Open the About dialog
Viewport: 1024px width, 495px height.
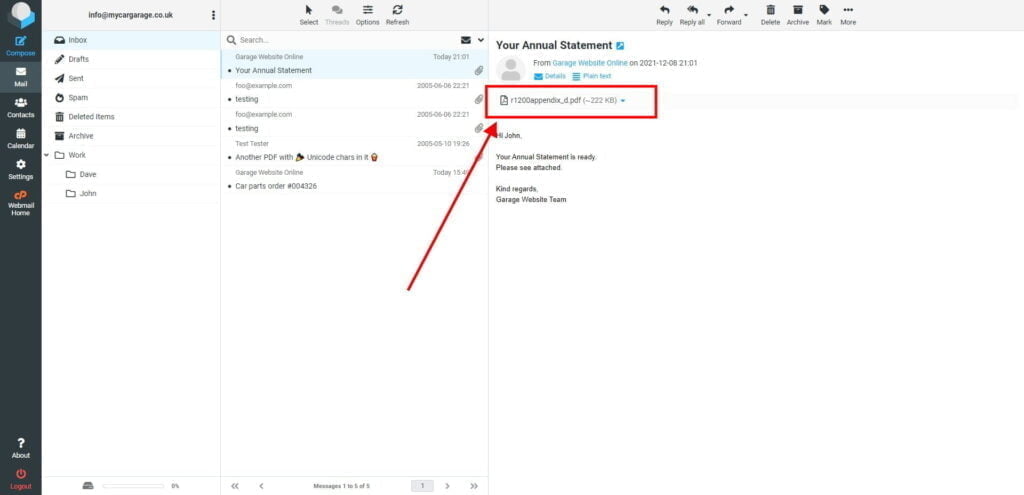tap(20, 448)
